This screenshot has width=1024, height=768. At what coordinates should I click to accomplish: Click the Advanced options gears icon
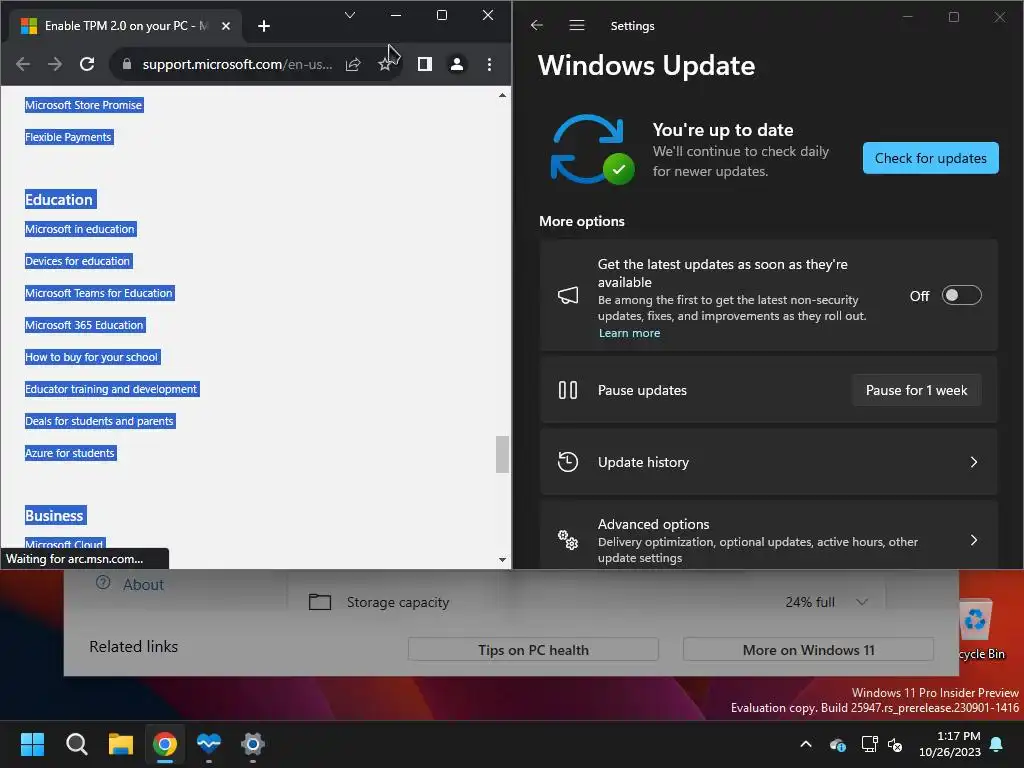coord(568,540)
